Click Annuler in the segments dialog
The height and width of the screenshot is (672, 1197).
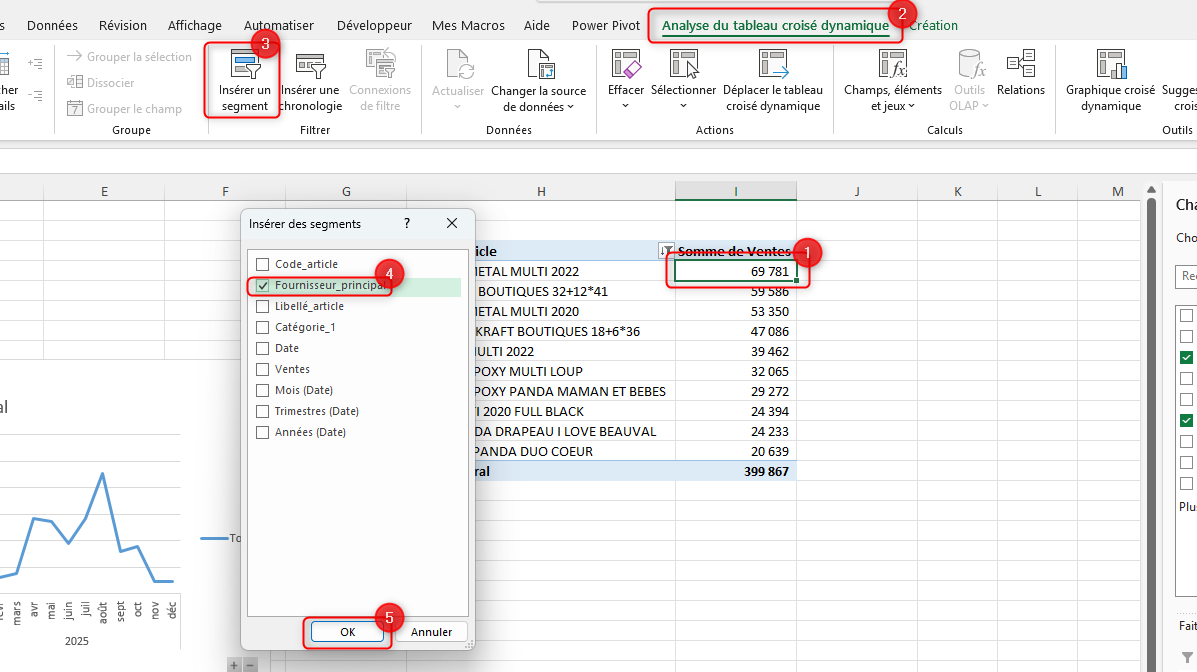tap(431, 632)
